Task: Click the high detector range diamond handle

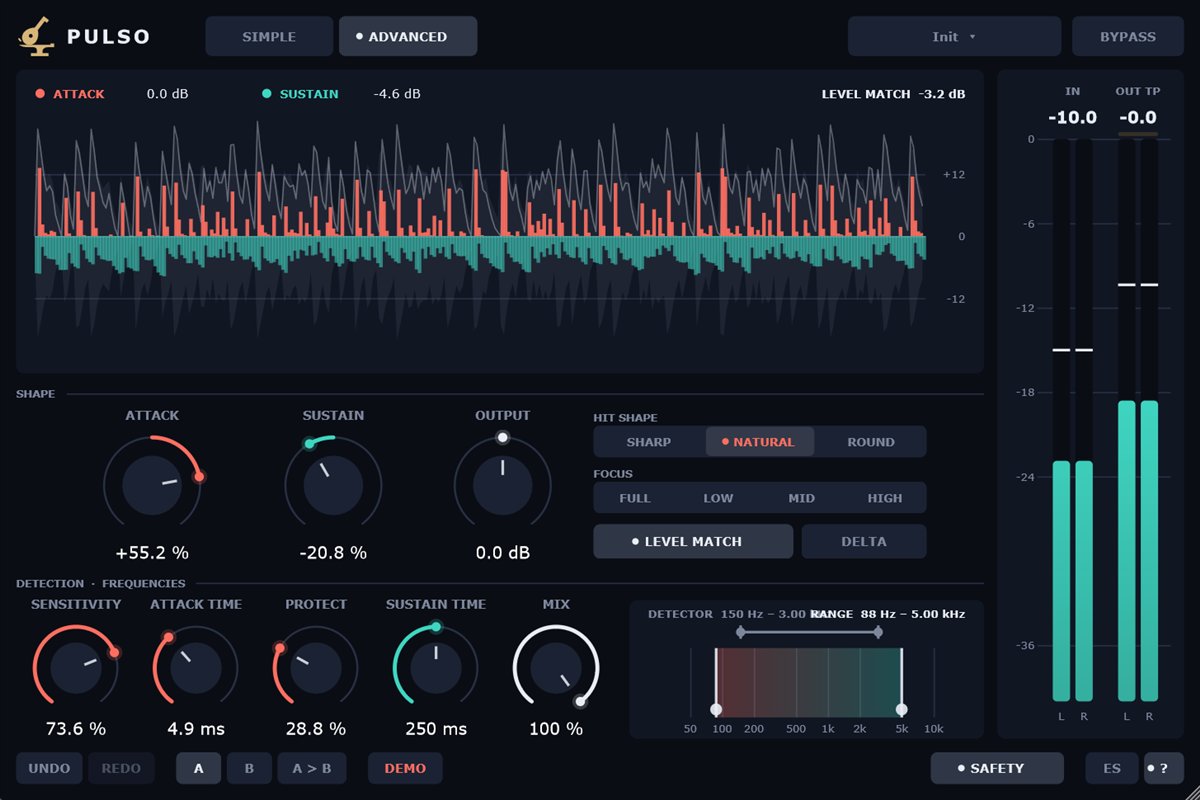Action: click(878, 632)
